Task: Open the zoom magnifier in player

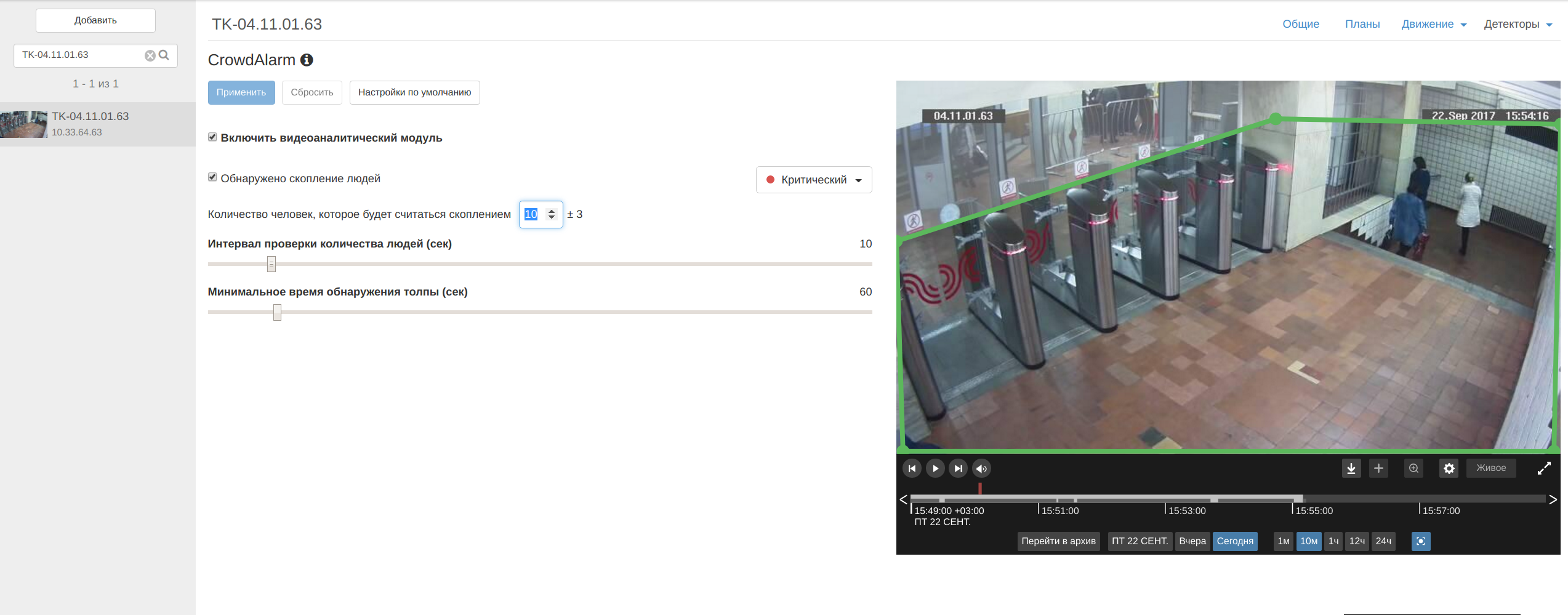Action: [x=1414, y=468]
